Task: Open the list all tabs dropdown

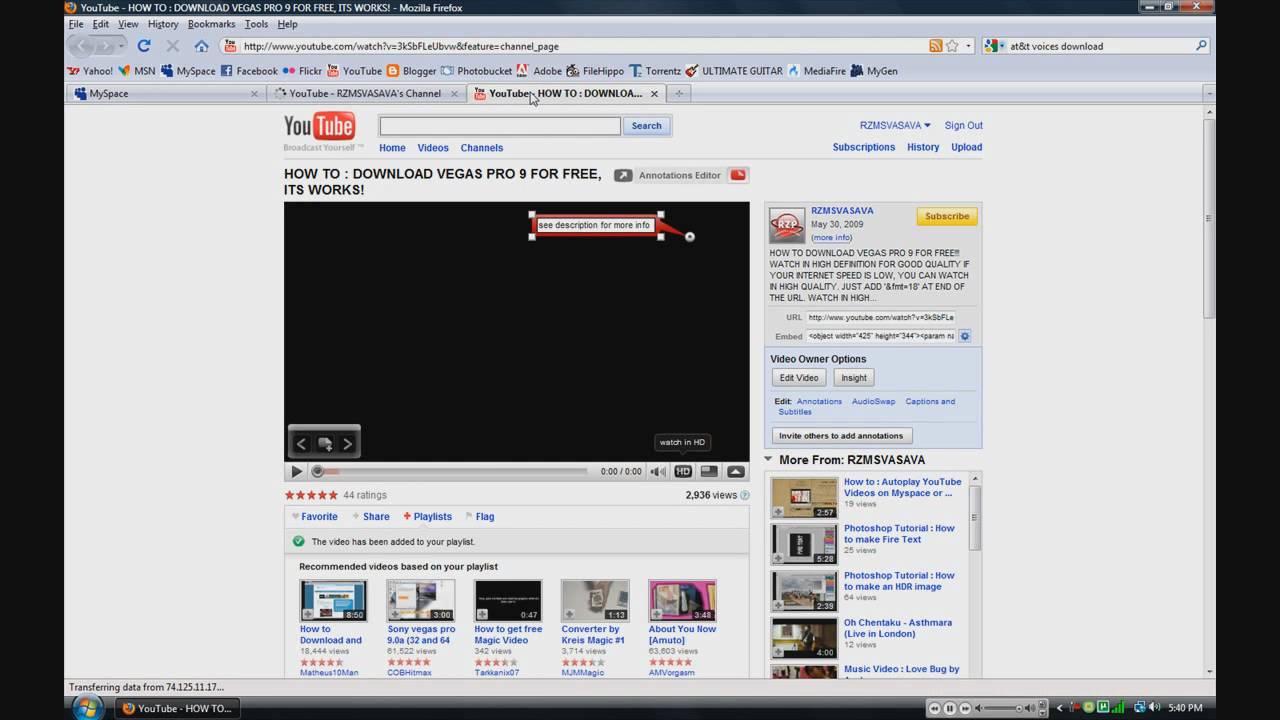Action: click(1209, 93)
